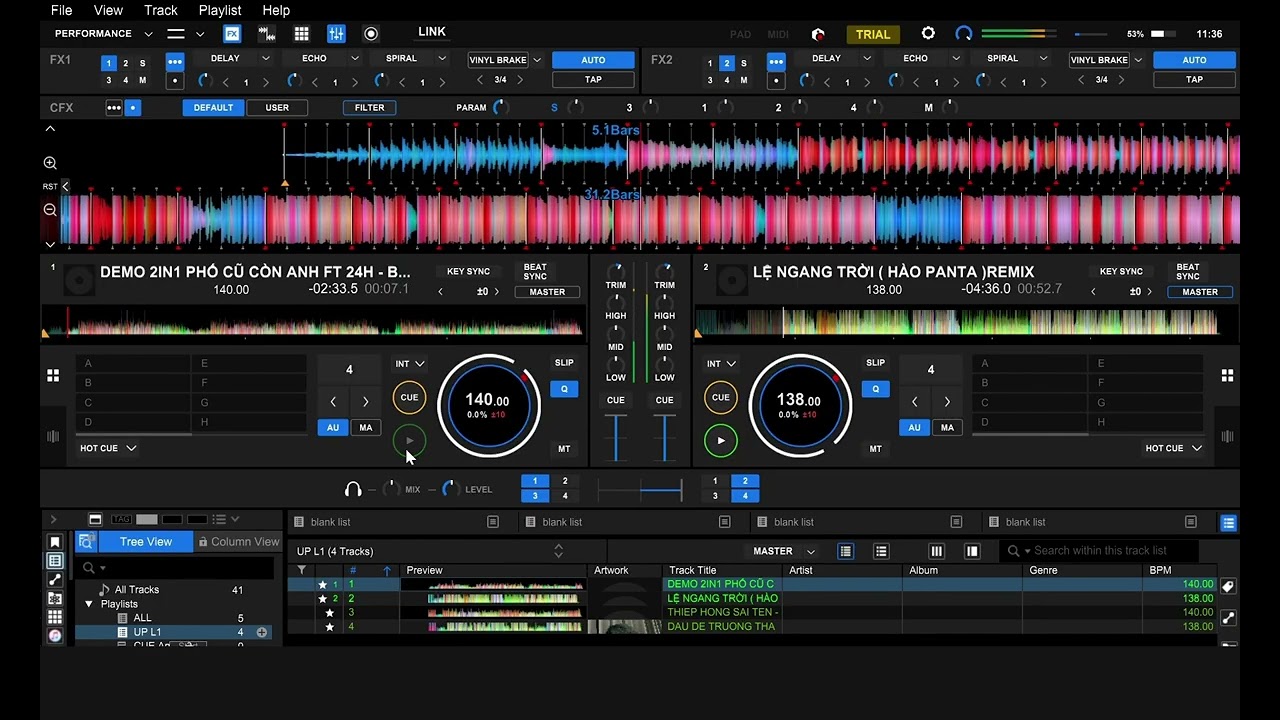Open the mixer panel icon in toolbar
Viewport: 1280px width, 720px height.
336,34
